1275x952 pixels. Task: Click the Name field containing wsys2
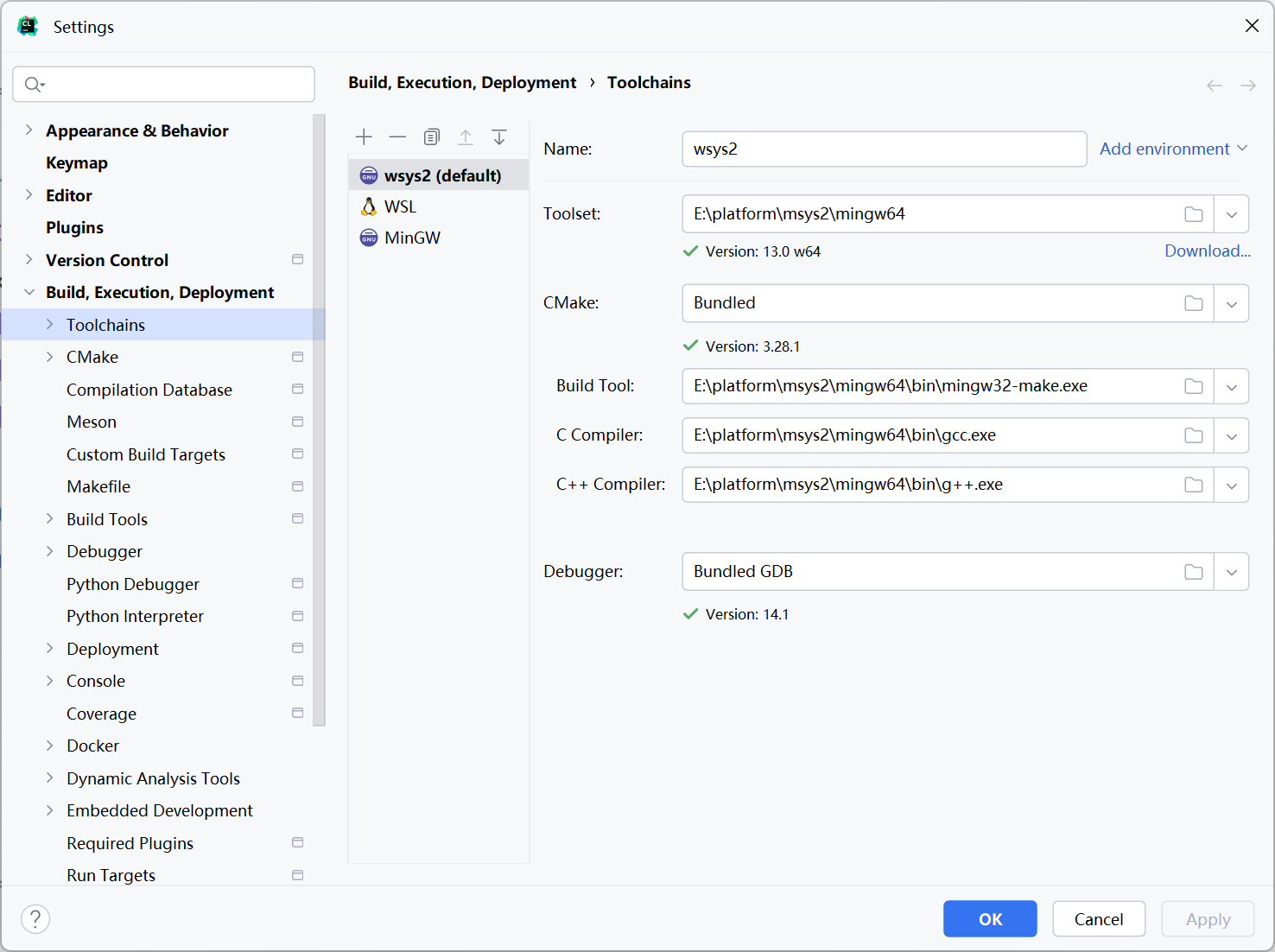coord(885,149)
